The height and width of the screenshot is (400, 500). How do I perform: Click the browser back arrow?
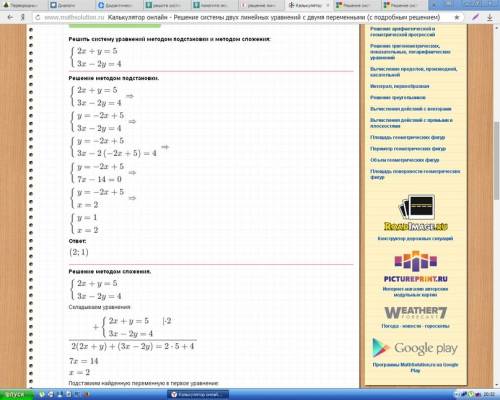pos(10,17)
